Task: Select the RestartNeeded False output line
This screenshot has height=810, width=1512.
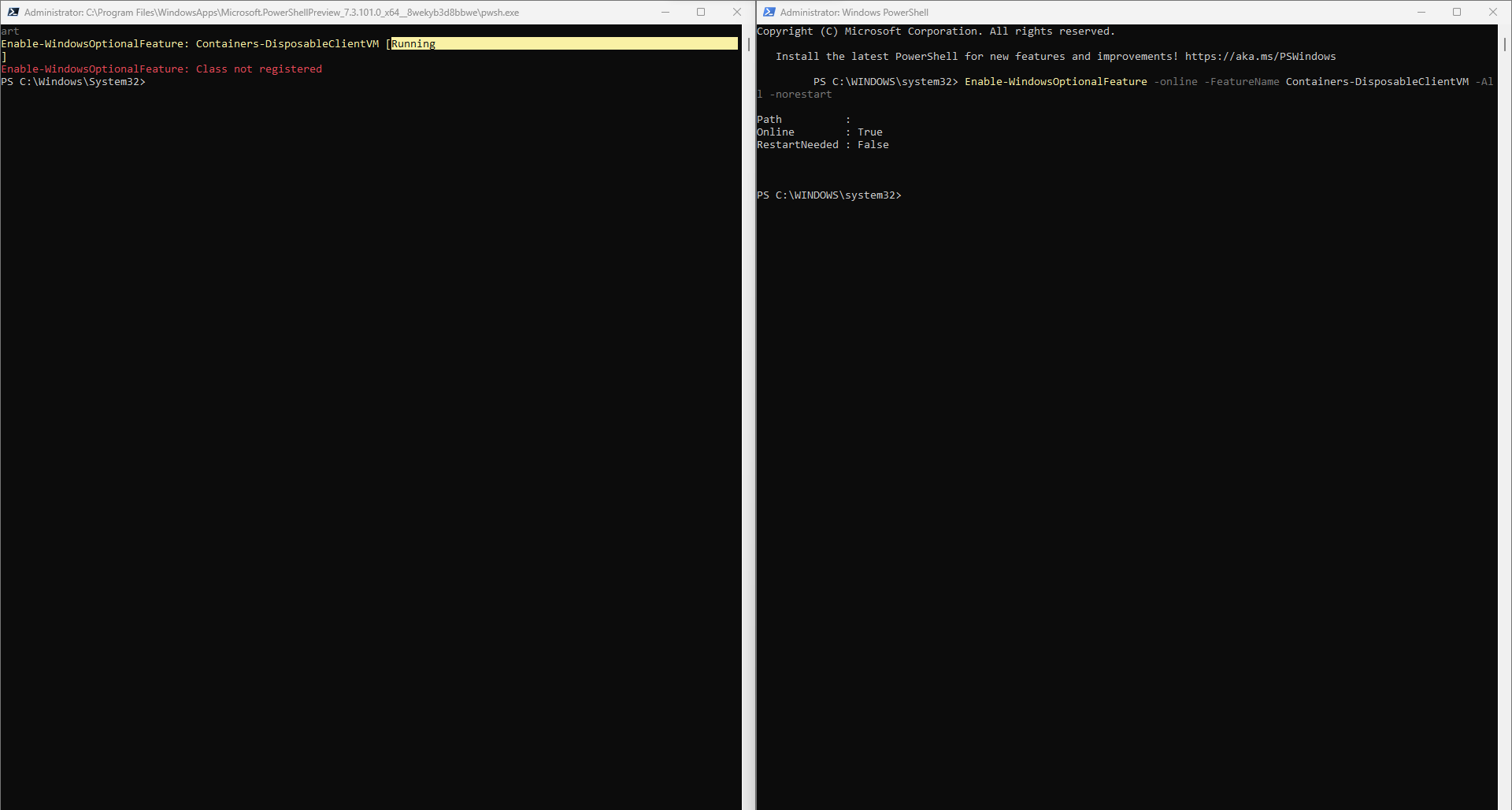Action: (822, 144)
